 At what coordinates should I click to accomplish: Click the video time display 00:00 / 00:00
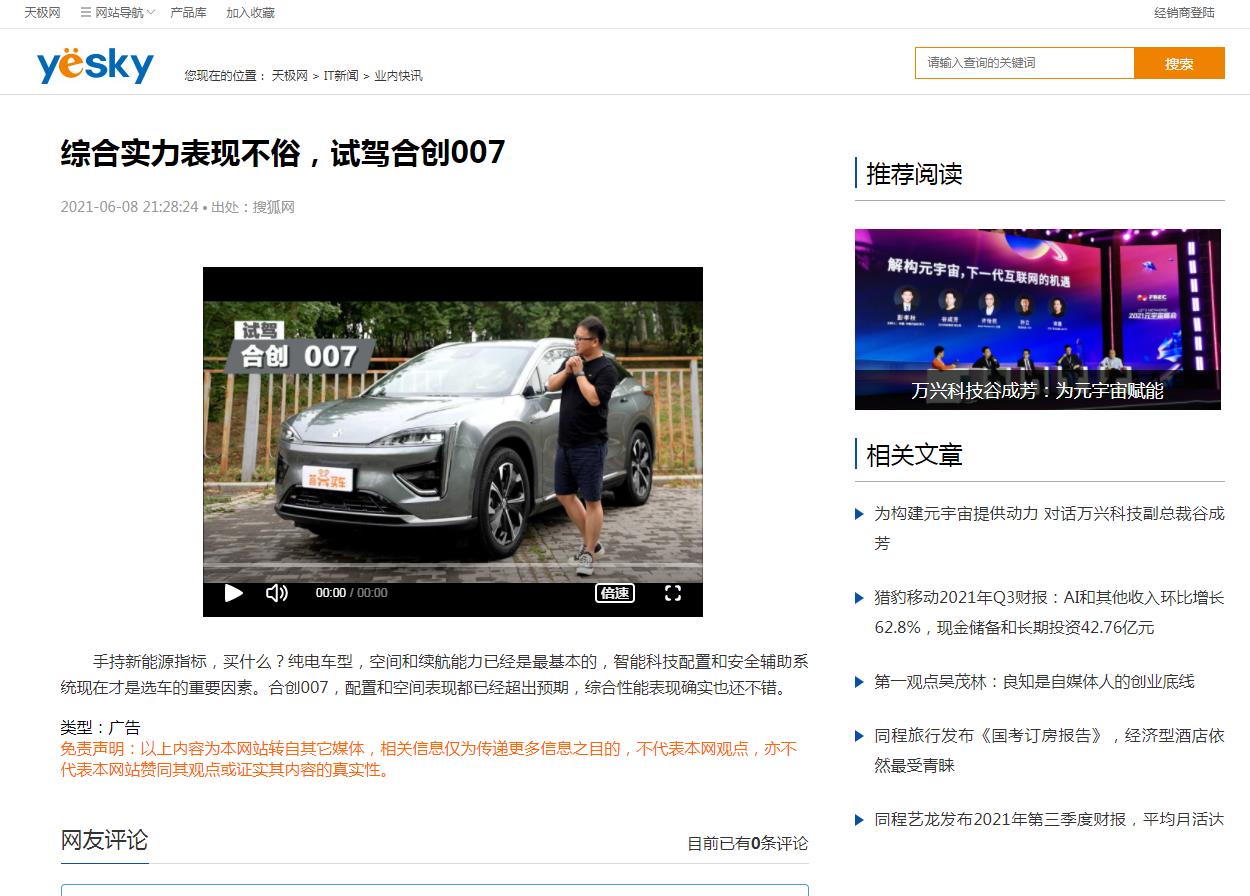[x=351, y=593]
